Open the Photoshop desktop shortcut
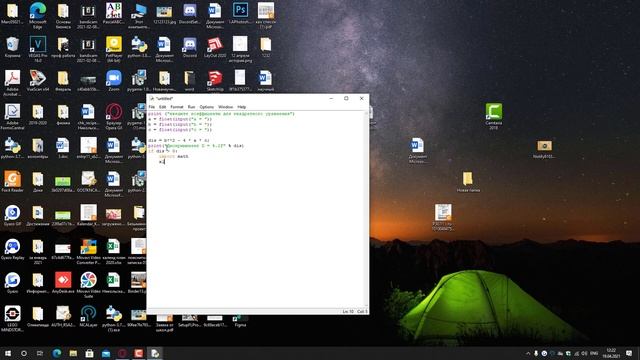 (240, 13)
